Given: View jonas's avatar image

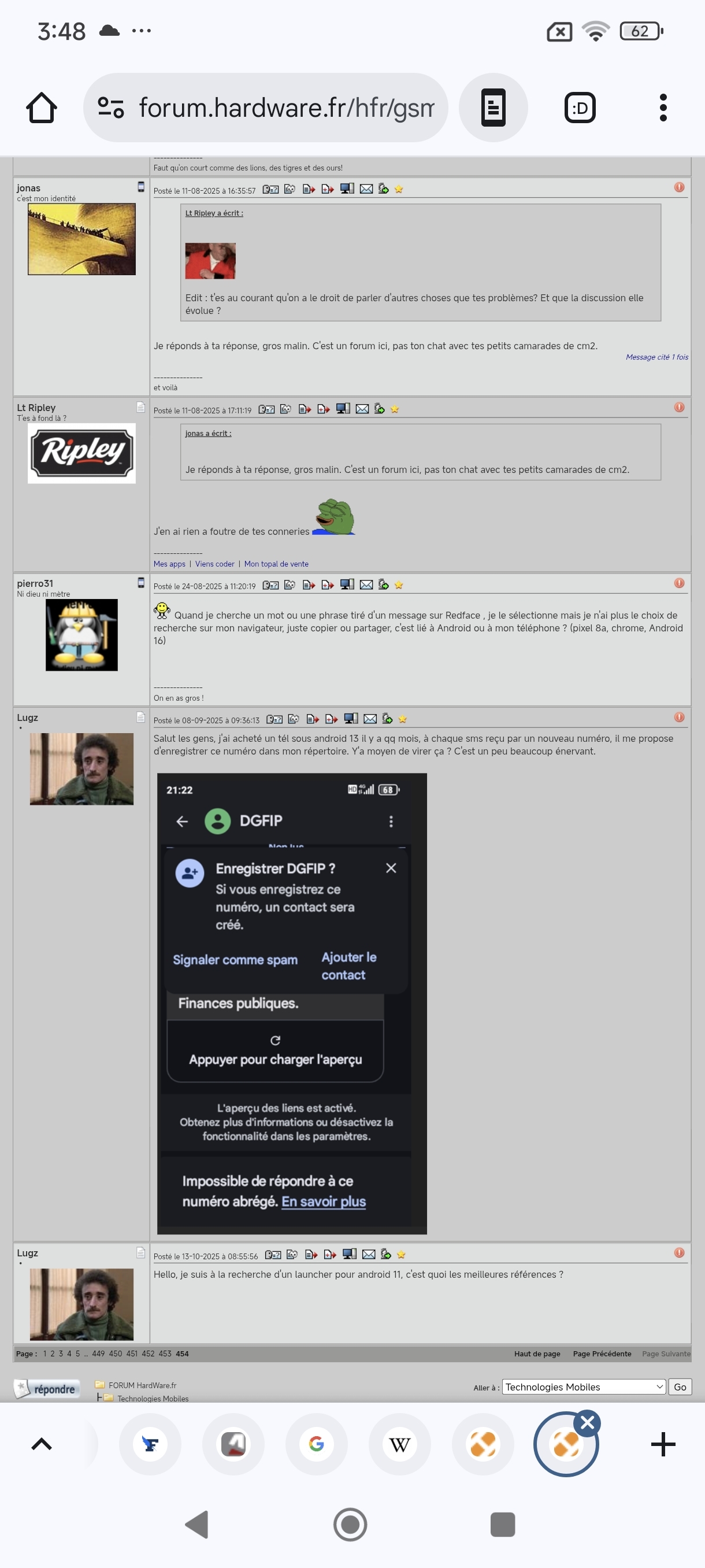Looking at the screenshot, I should [x=81, y=239].
